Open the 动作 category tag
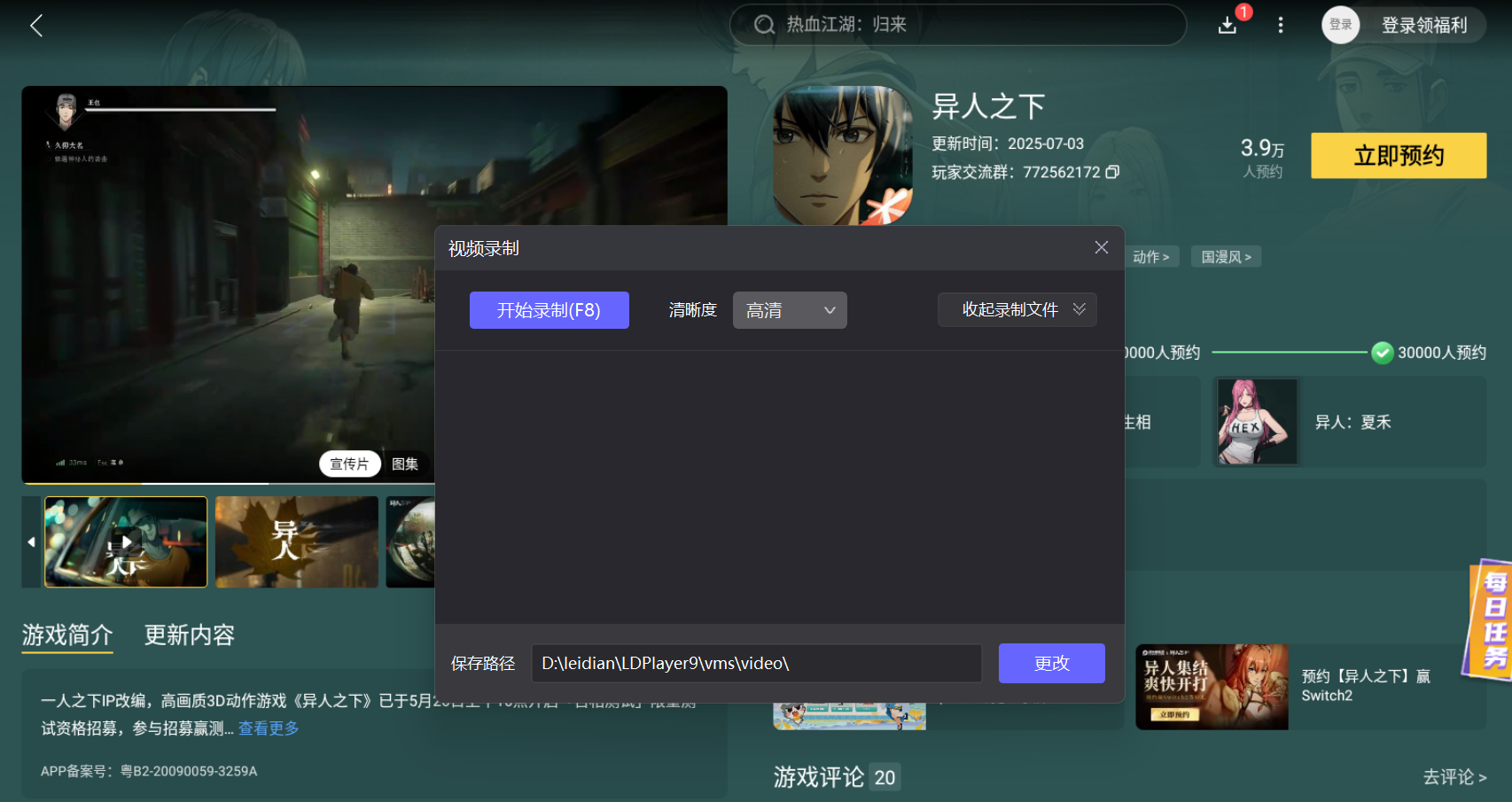The image size is (1512, 802). 1151,257
